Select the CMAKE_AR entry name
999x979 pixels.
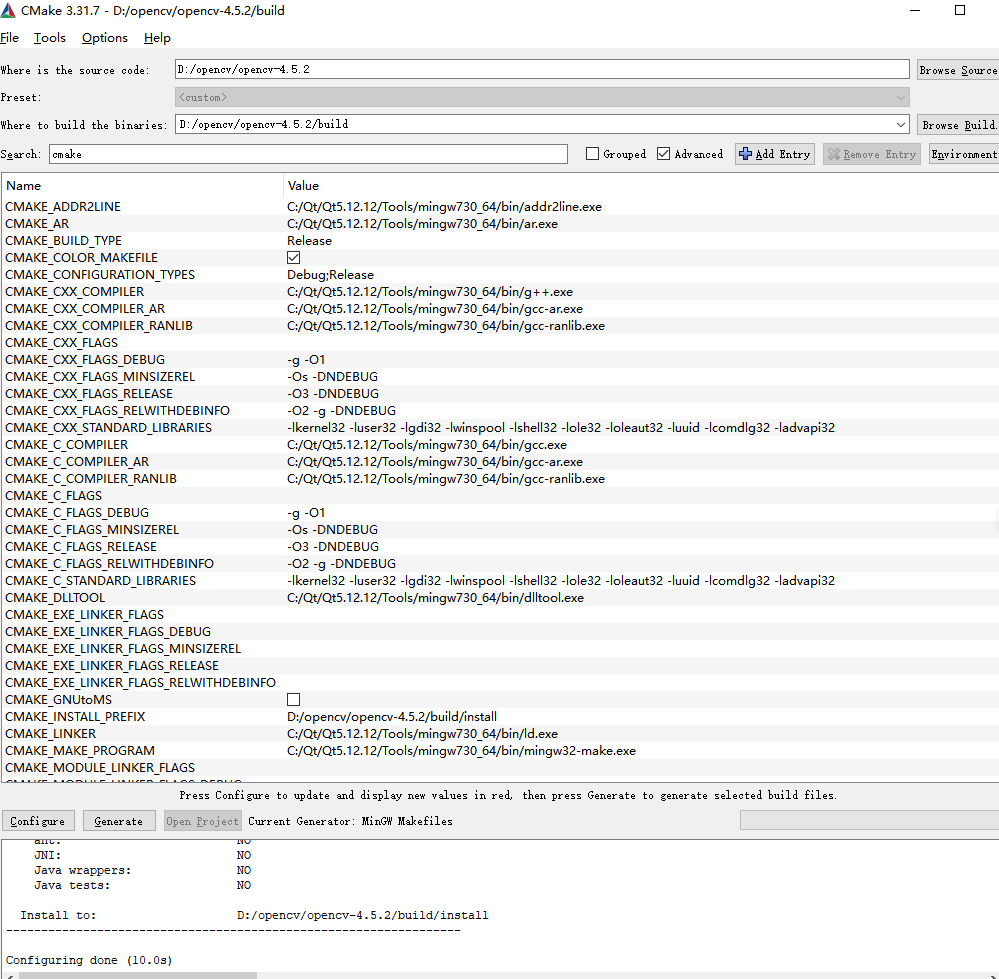[x=37, y=224]
